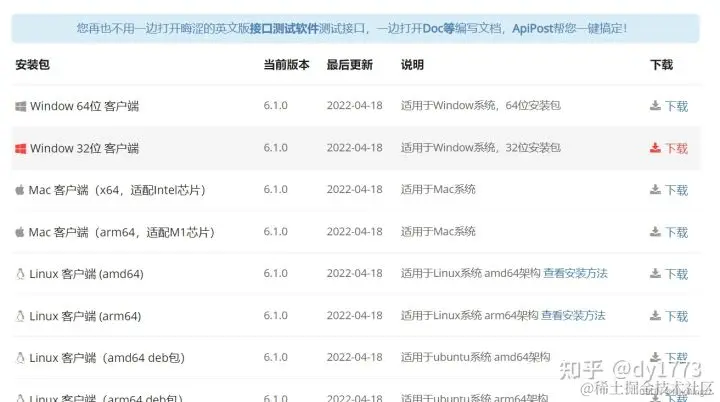Image resolution: width=720 pixels, height=402 pixels.
Task: Click date 2022-04-18 in Linux (arm64) row
Action: 354,316
